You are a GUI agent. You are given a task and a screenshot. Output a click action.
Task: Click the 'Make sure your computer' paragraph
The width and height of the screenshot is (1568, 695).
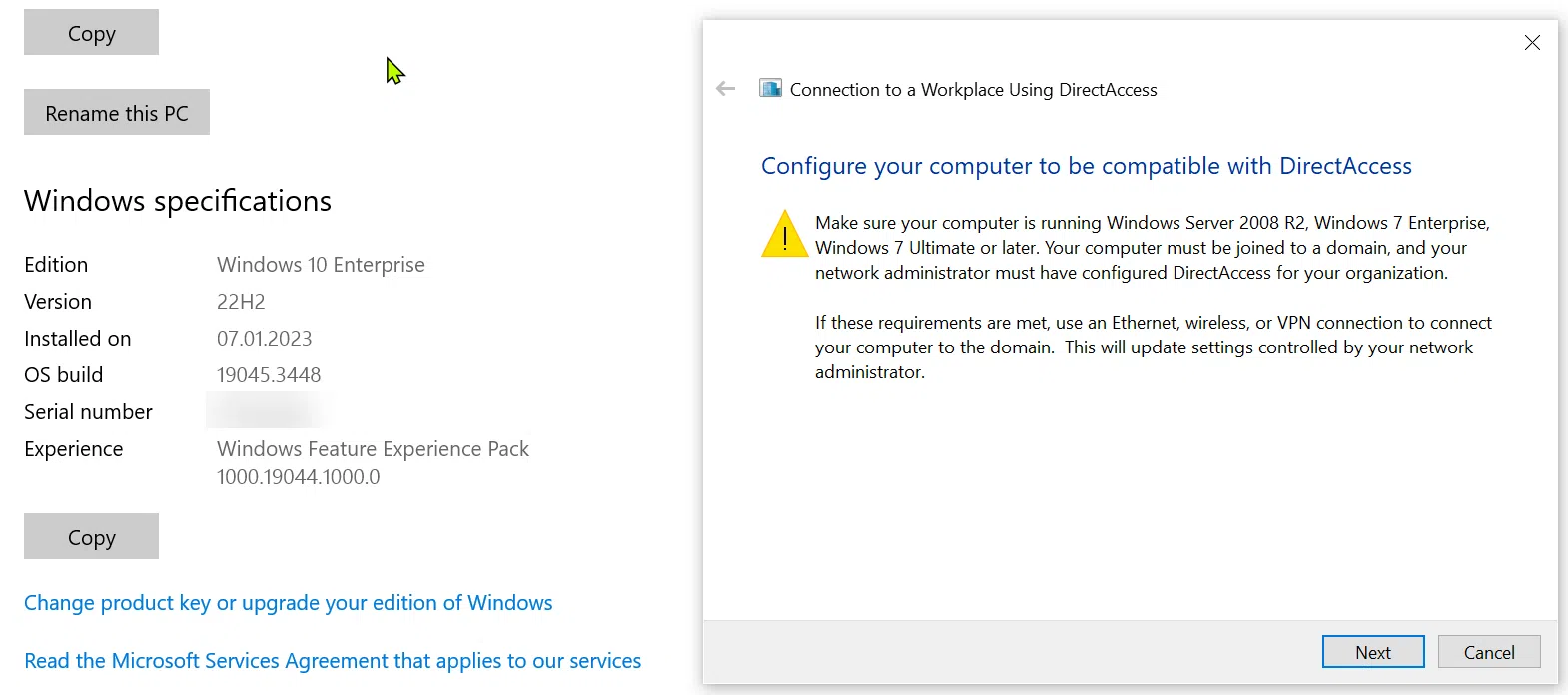tap(1153, 248)
